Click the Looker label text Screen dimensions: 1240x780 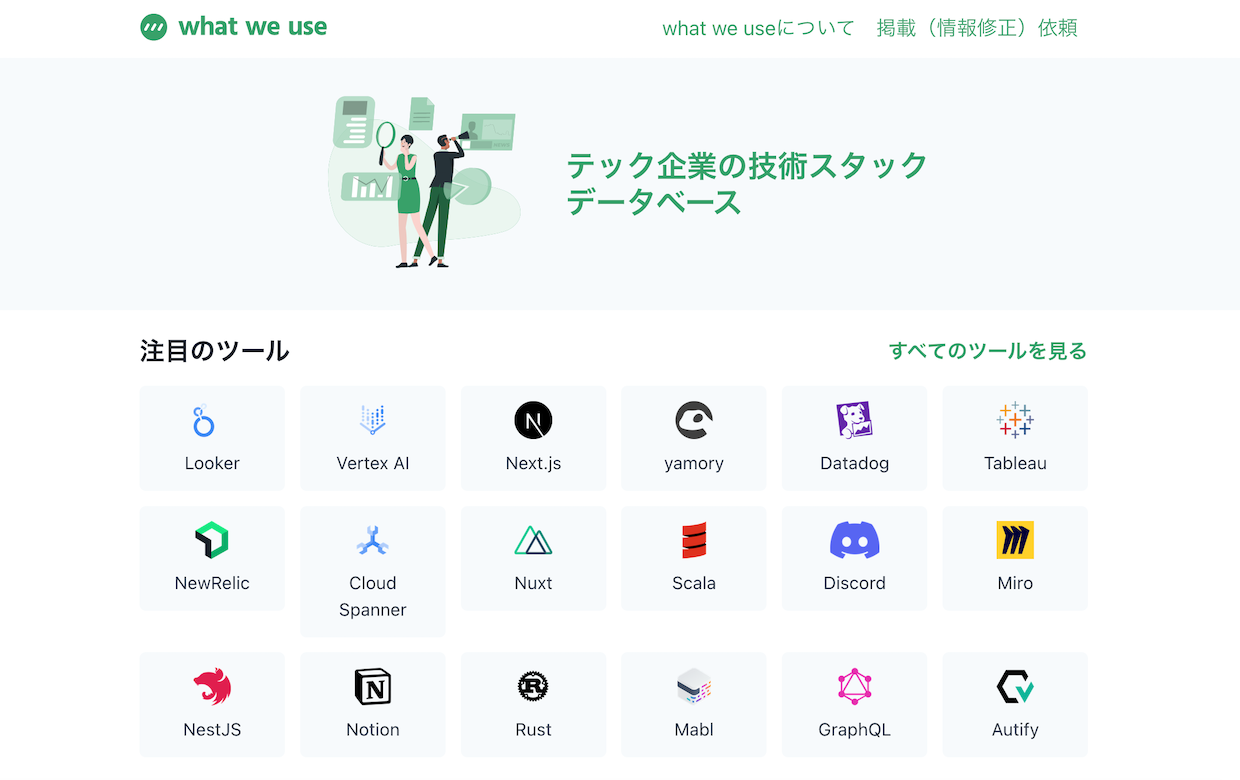[x=212, y=463]
